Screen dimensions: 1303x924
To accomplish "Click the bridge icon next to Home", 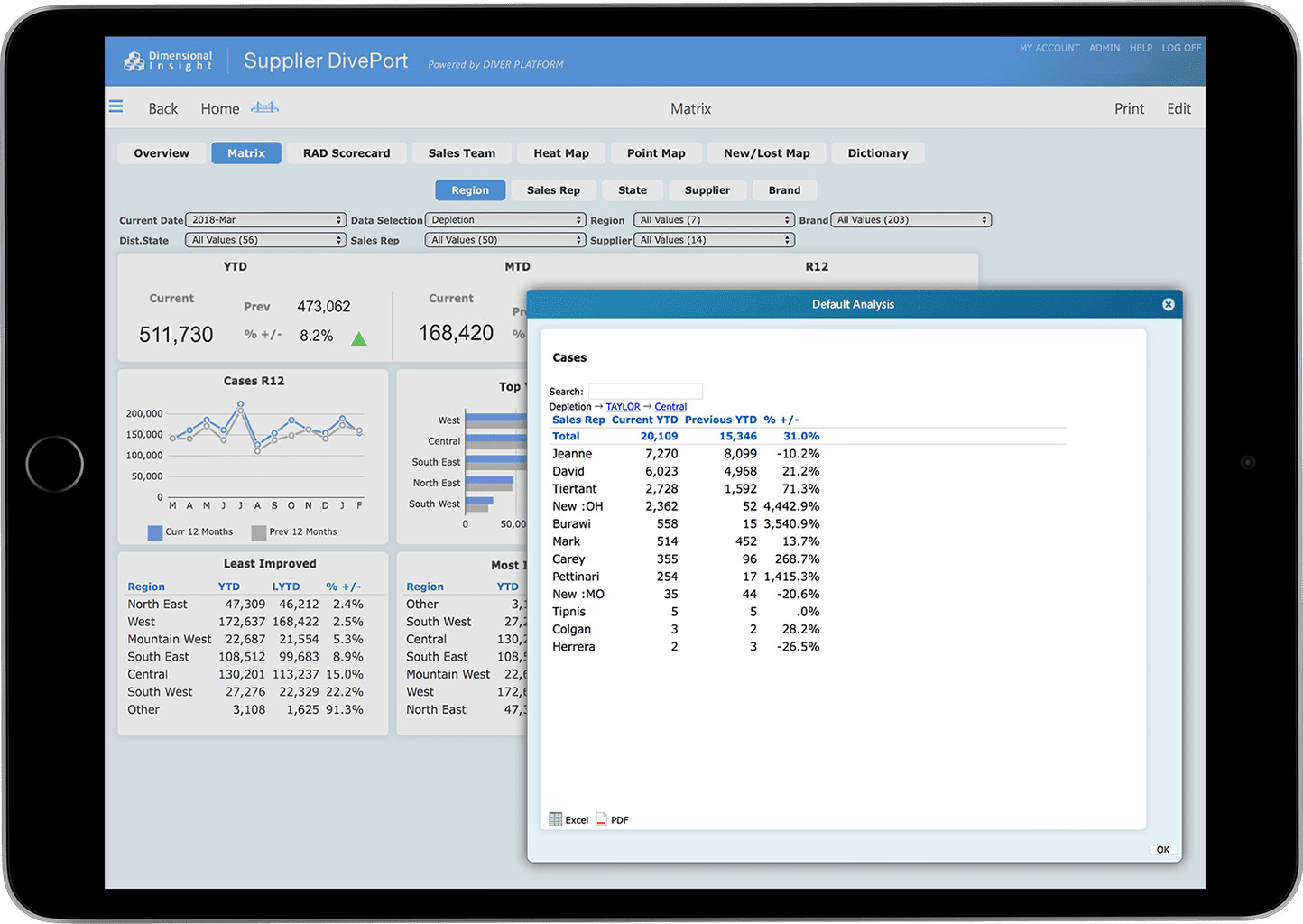I will (x=264, y=107).
